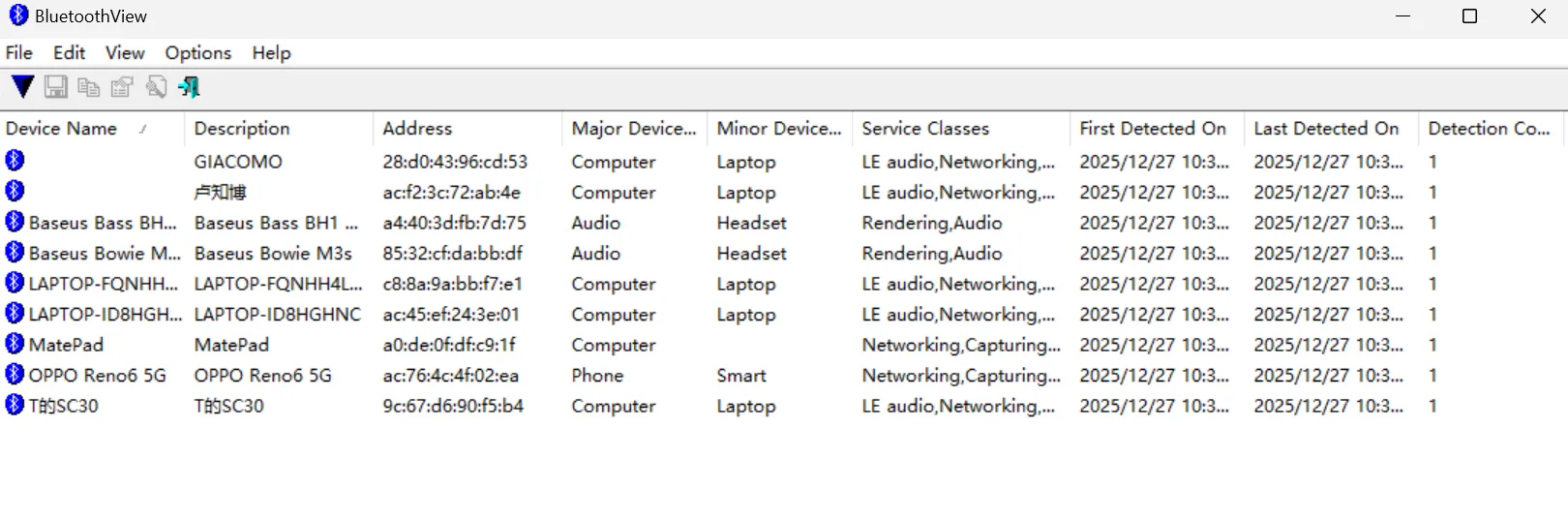Open the Help menu
The image size is (1568, 518).
(271, 52)
